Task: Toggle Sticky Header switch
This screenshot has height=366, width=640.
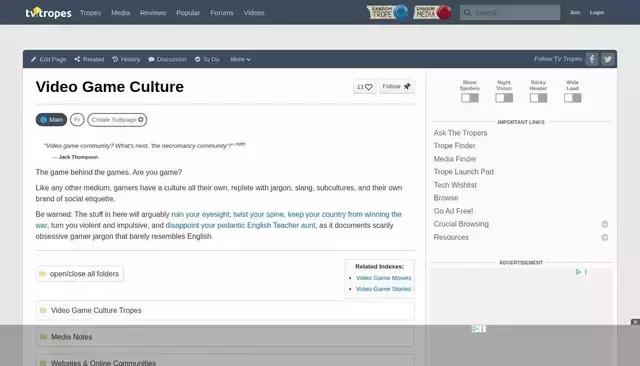Action: (x=538, y=98)
